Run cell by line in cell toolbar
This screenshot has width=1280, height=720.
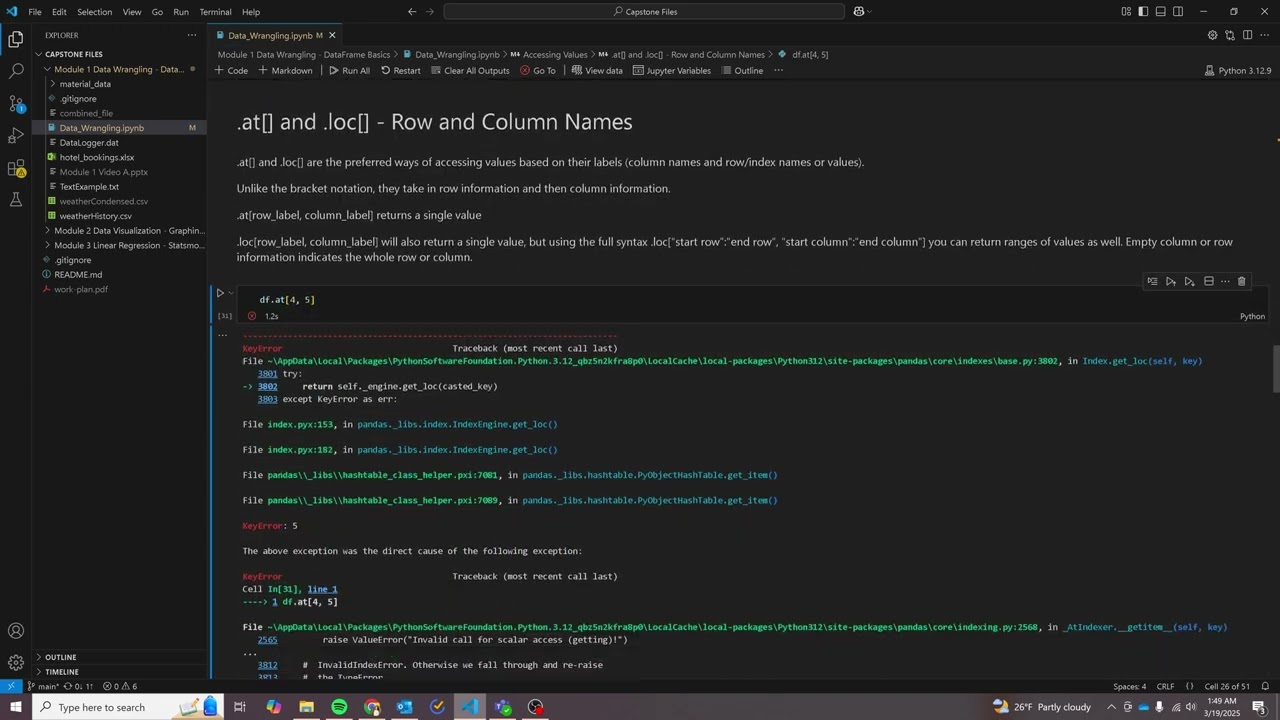pos(1152,282)
